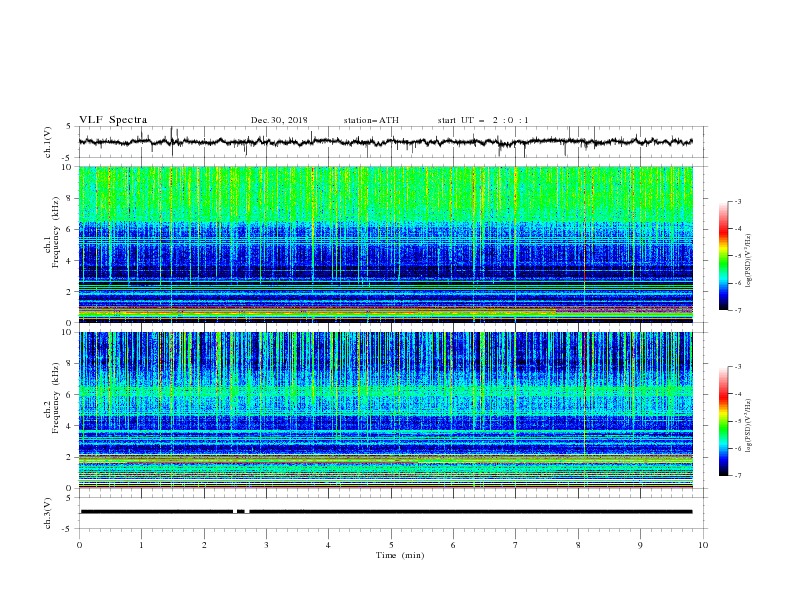792x612 pixels.
Task: Click the 'ch.3(V)' axis label
Action: tap(48, 513)
